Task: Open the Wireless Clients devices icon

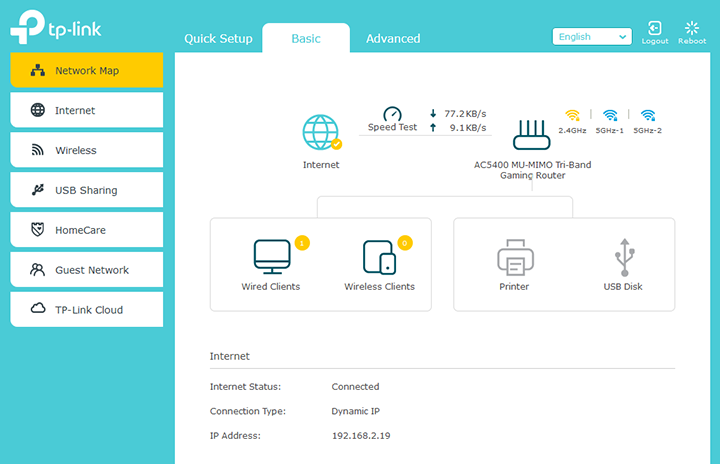Action: [x=379, y=257]
